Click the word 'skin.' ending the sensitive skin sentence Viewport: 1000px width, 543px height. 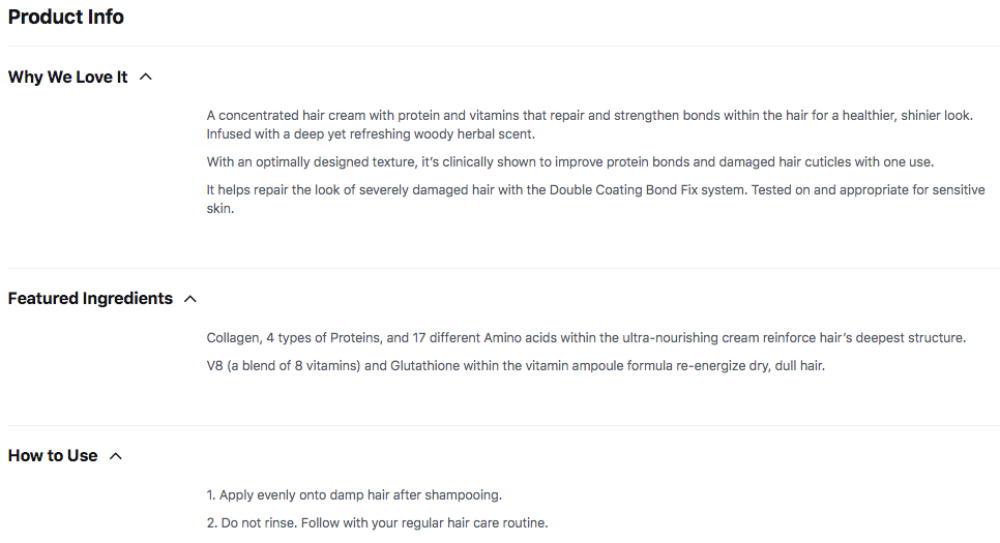(220, 209)
